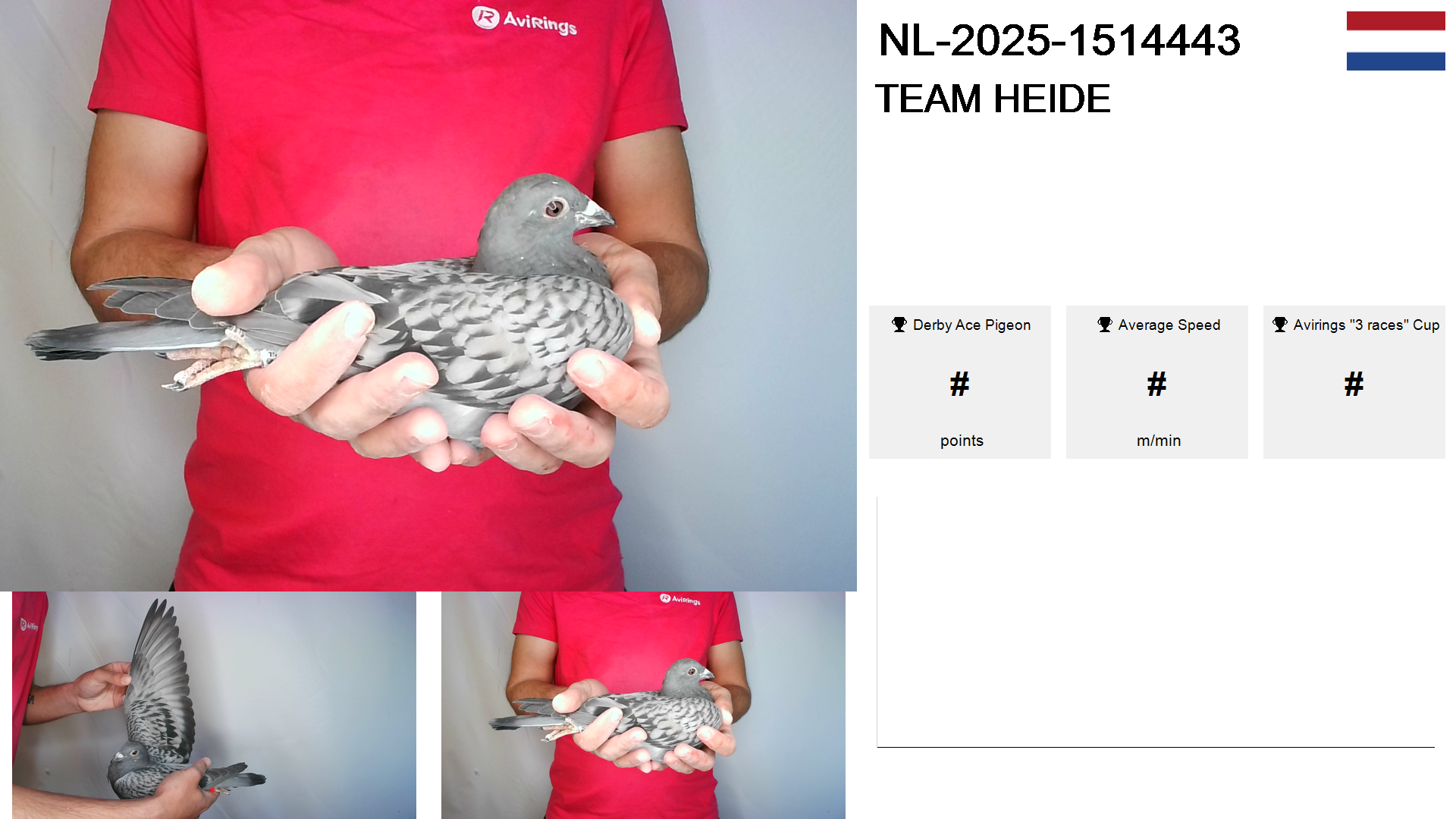Open the wing-spread pigeon thumbnail

point(214,705)
